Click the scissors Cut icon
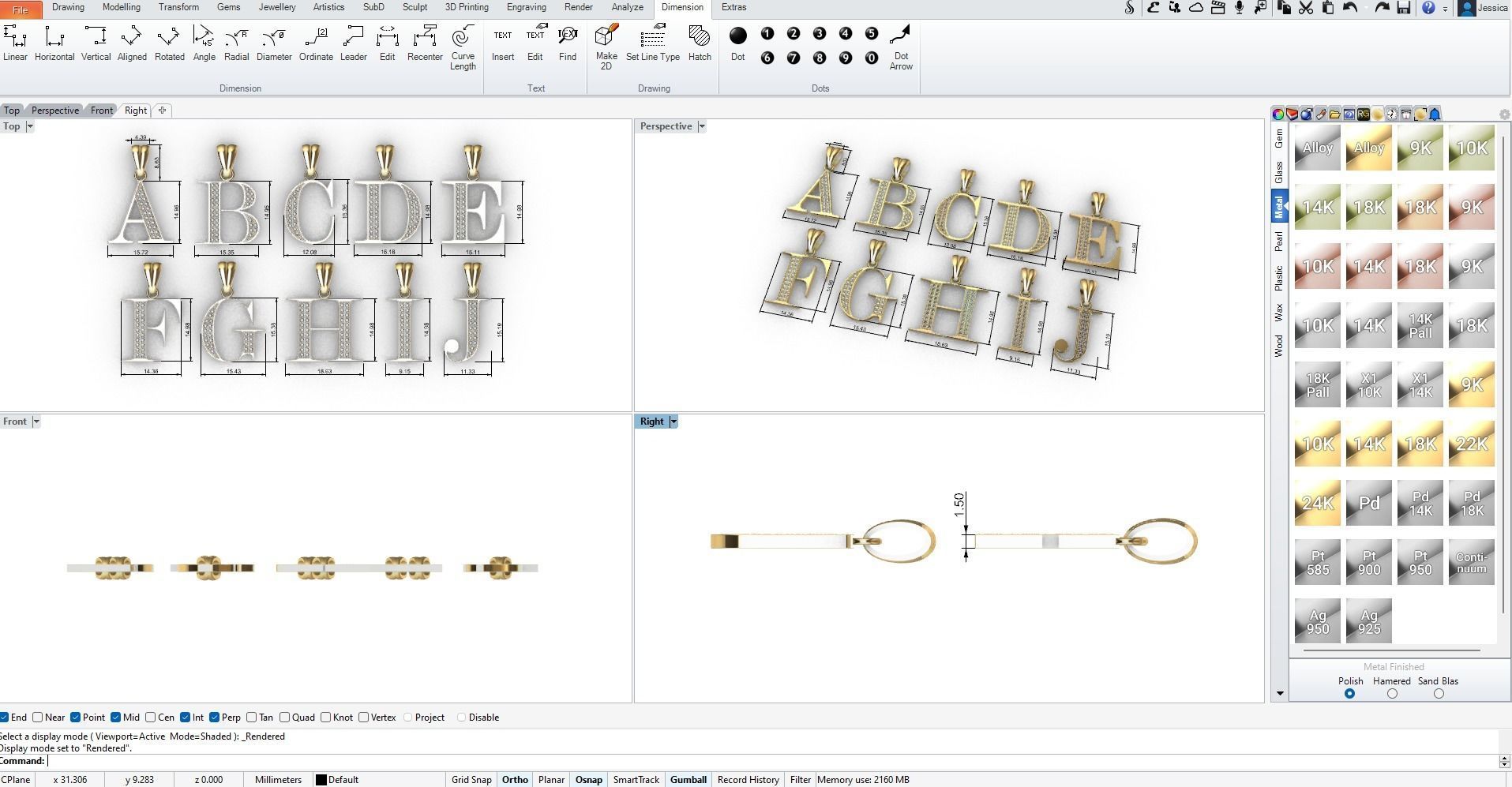1512x787 pixels. (x=1306, y=8)
